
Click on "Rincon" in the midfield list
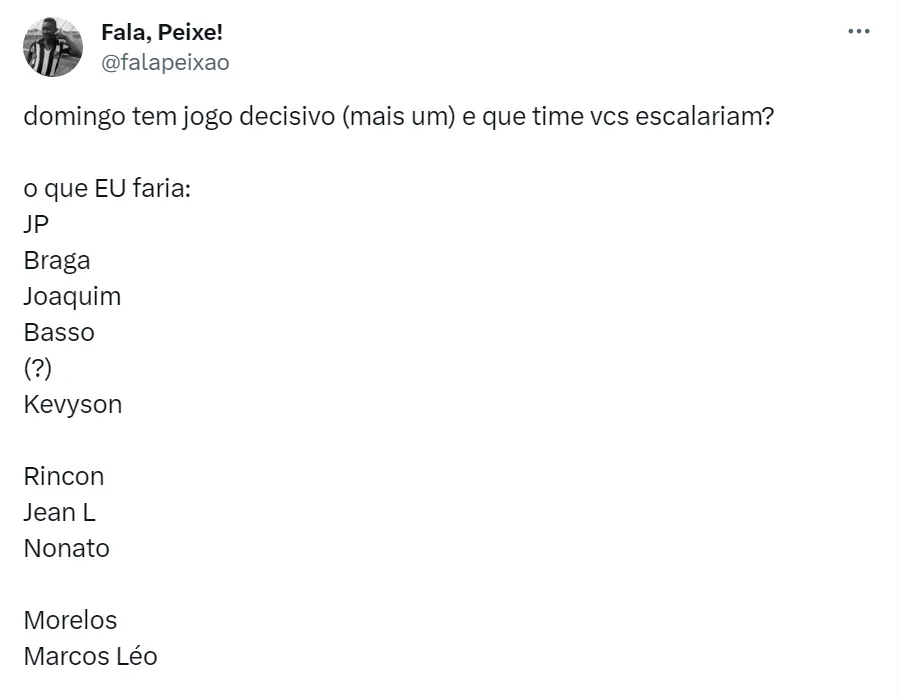[x=64, y=476]
